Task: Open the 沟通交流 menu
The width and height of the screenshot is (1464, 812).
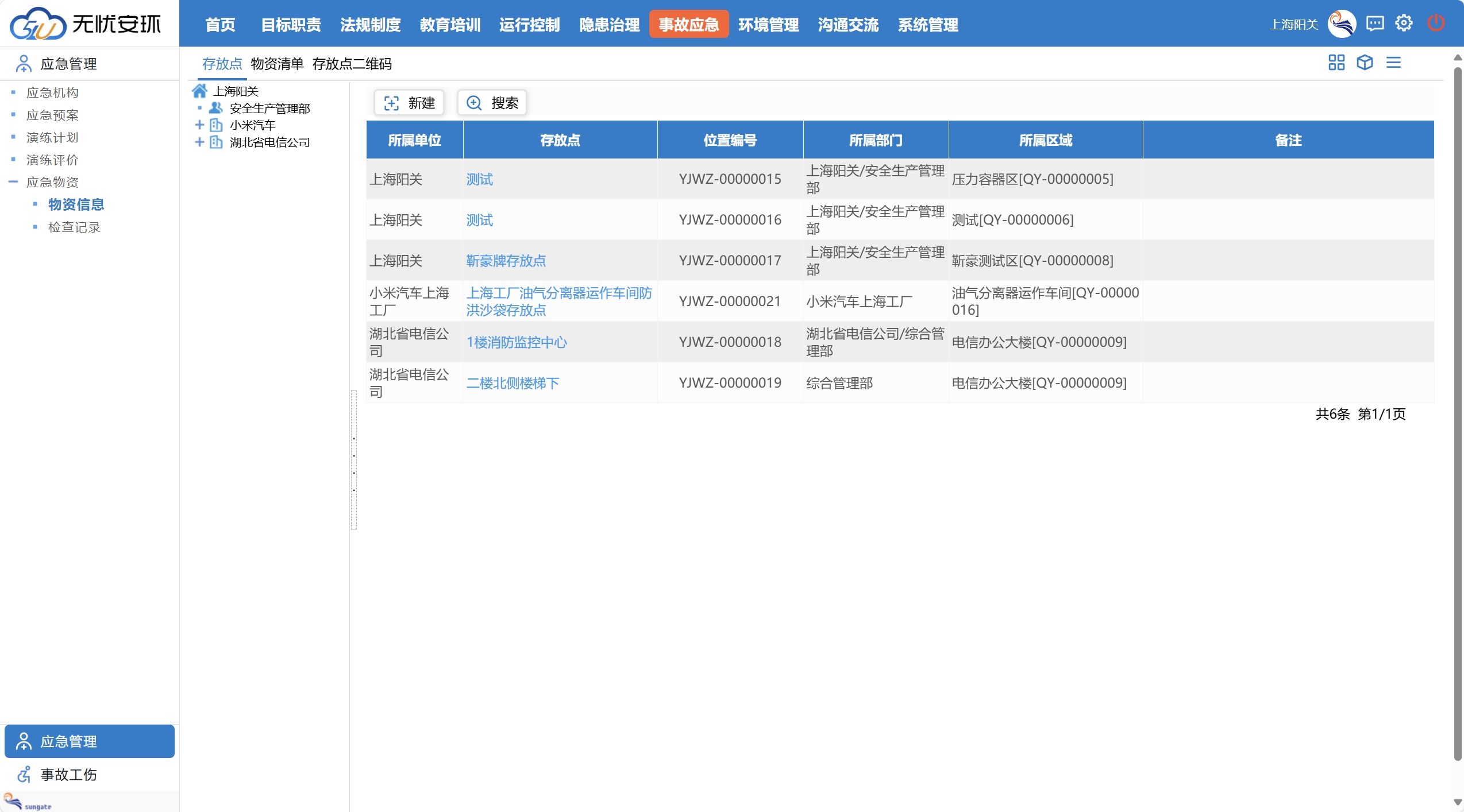Action: coord(848,25)
